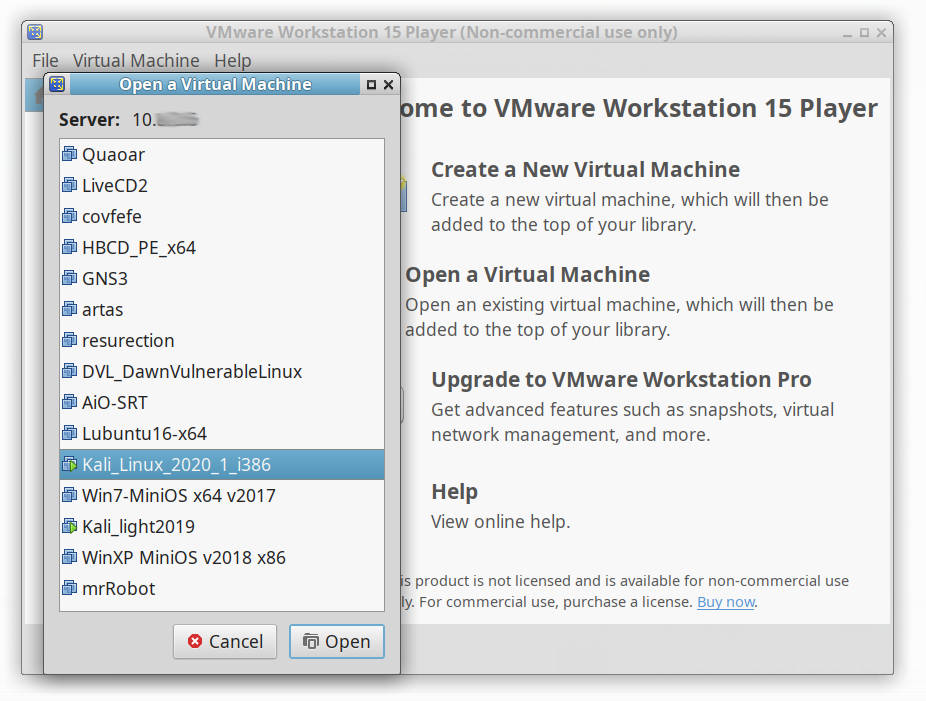Select the AiO-SRT virtual machine name
This screenshot has height=701, width=926.
tap(115, 403)
